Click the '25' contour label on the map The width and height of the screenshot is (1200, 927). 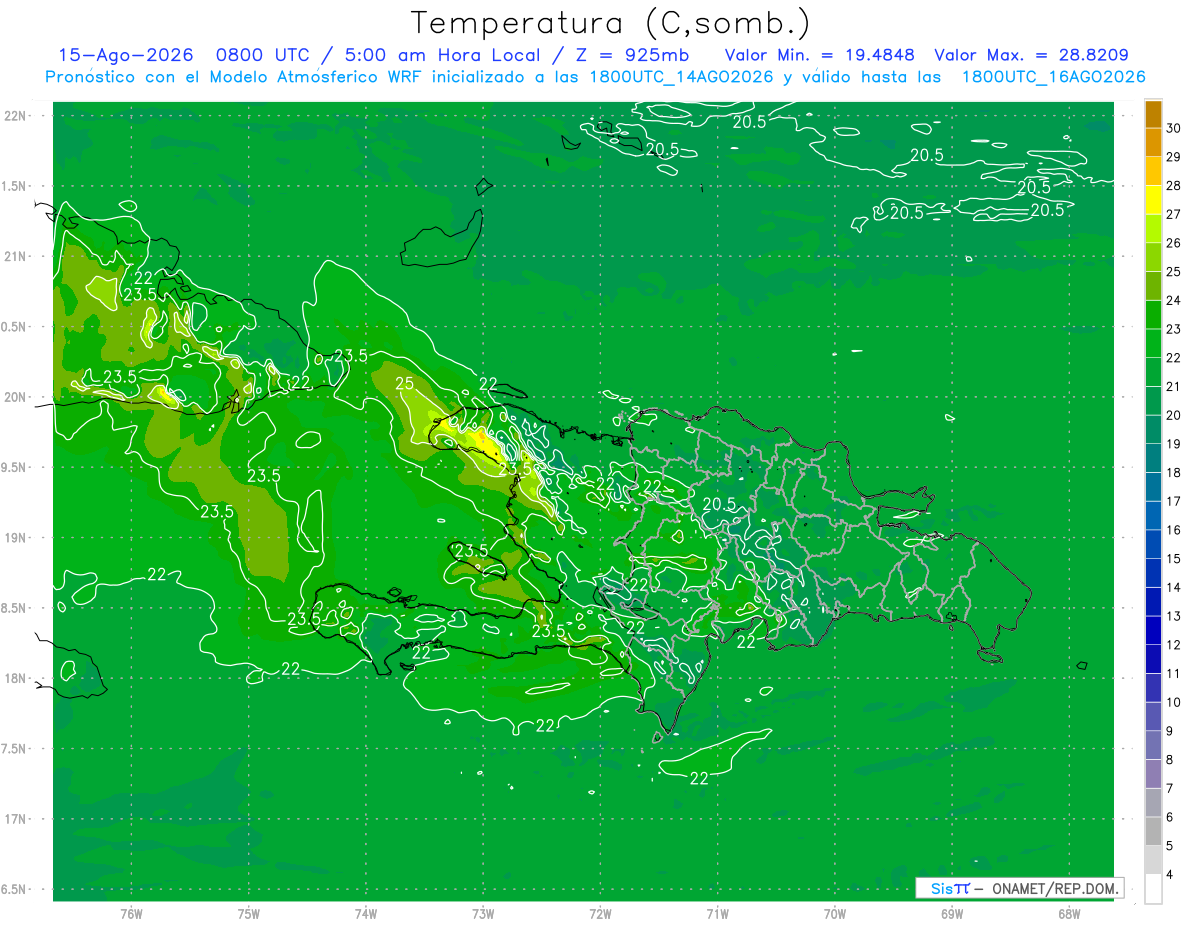point(404,383)
